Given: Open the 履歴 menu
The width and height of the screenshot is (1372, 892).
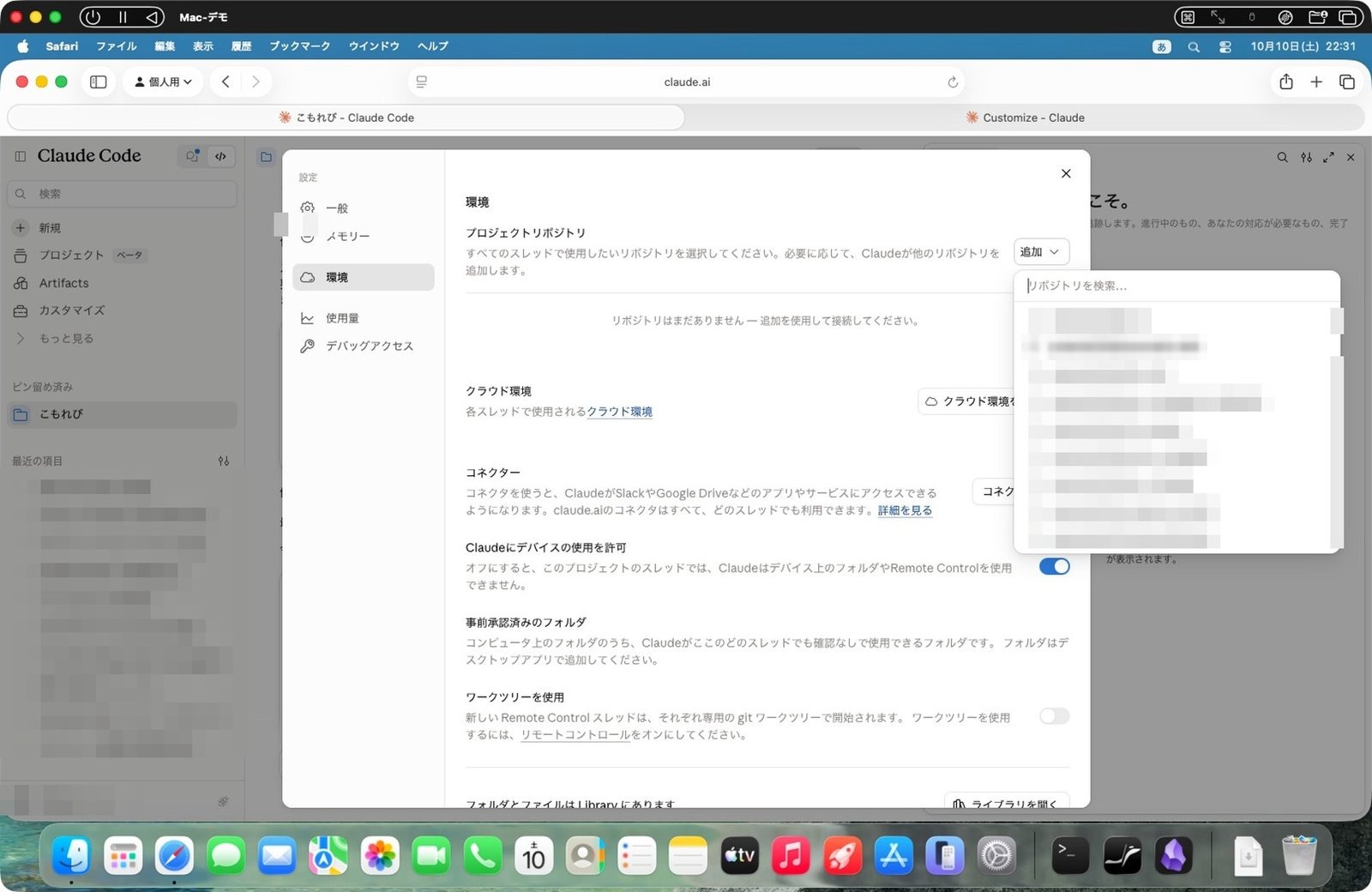Looking at the screenshot, I should click(x=241, y=46).
